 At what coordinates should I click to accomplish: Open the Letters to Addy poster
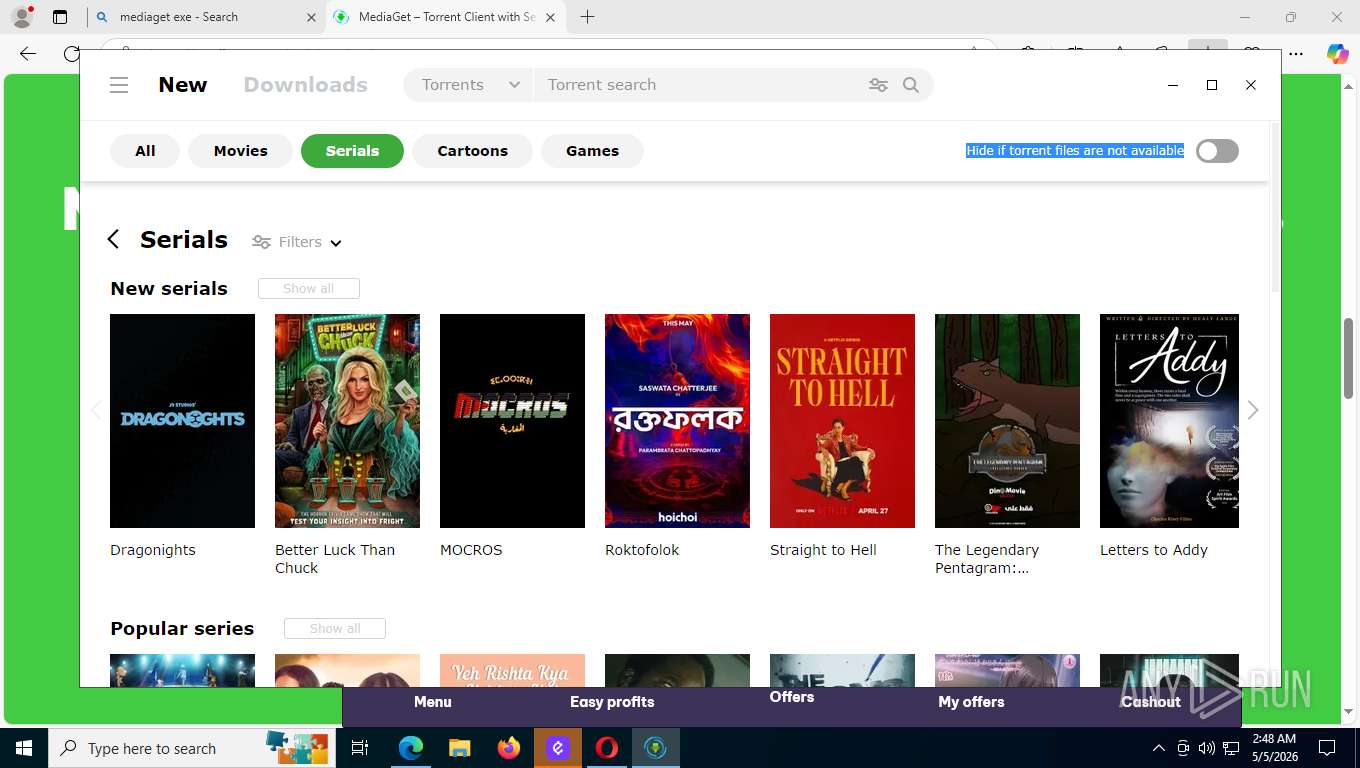pos(1169,421)
